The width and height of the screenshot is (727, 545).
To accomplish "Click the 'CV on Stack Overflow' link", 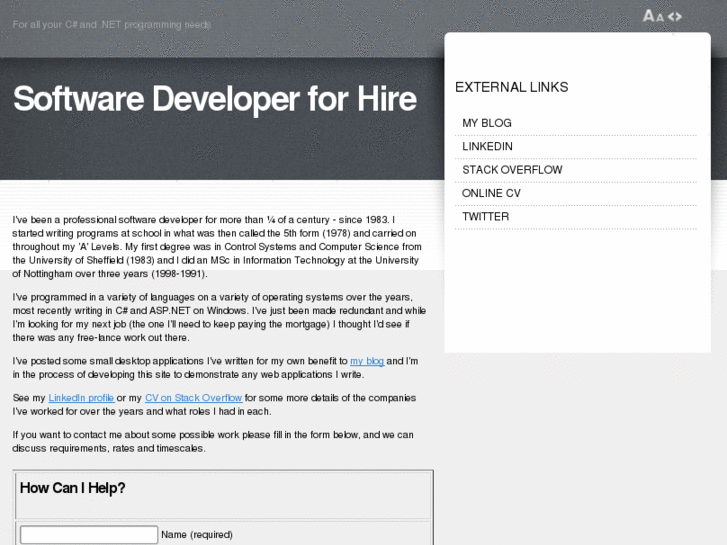I will coord(193,398).
